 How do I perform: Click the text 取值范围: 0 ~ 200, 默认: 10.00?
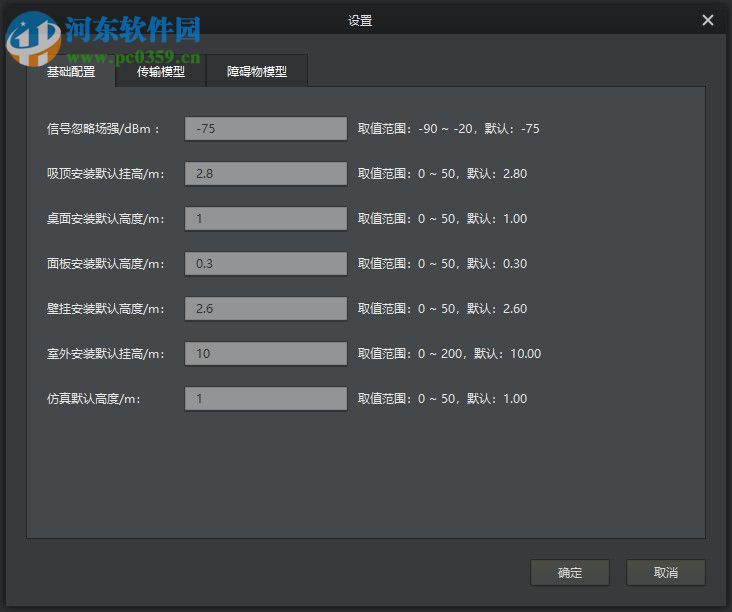click(x=450, y=353)
